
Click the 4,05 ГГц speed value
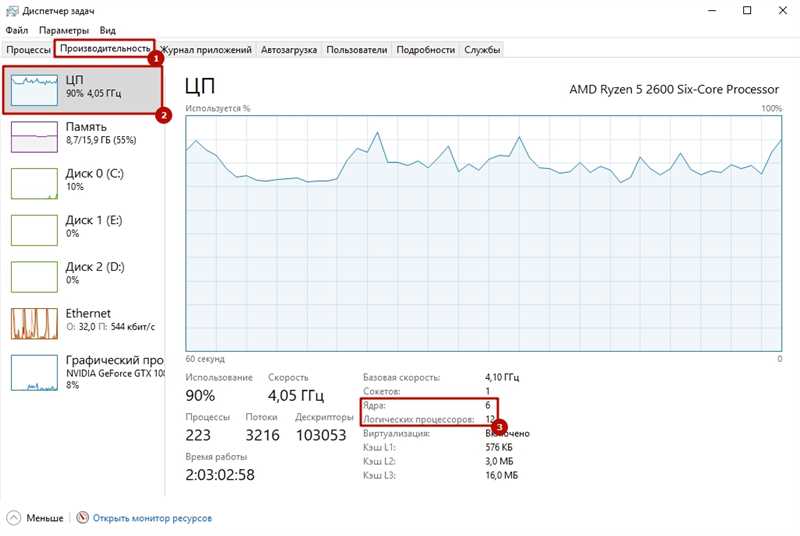pos(296,396)
